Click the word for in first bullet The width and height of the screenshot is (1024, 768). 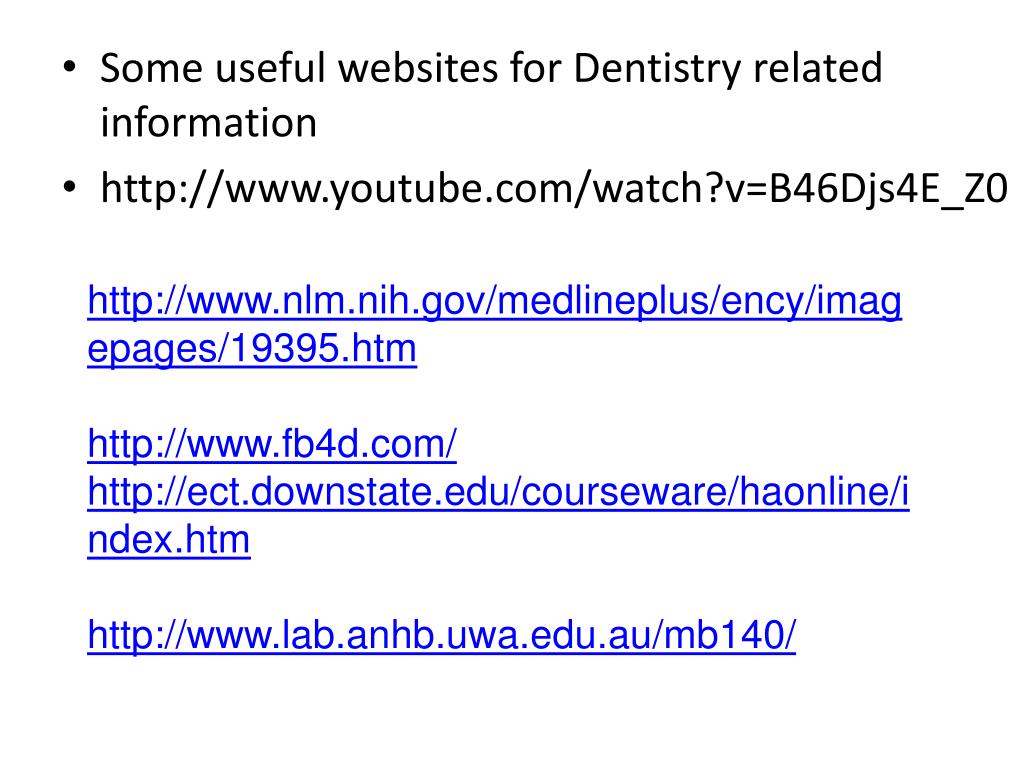[x=536, y=68]
